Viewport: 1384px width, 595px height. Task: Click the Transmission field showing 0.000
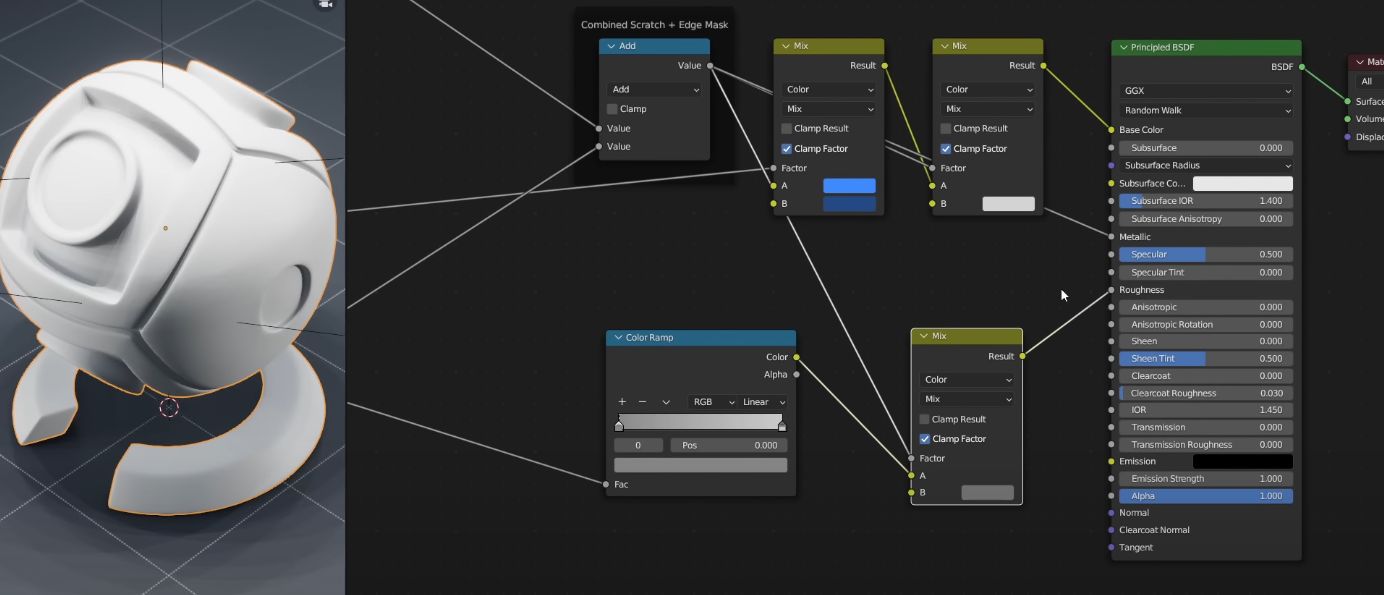[x=1206, y=427]
